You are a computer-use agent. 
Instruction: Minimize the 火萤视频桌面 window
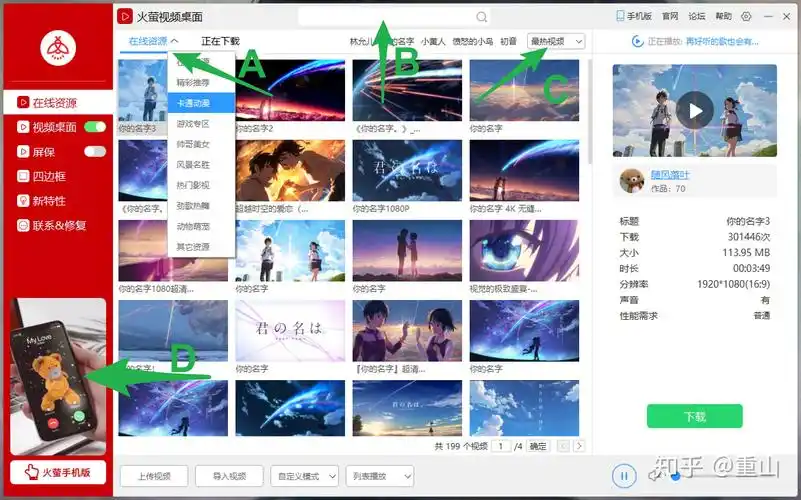point(768,17)
